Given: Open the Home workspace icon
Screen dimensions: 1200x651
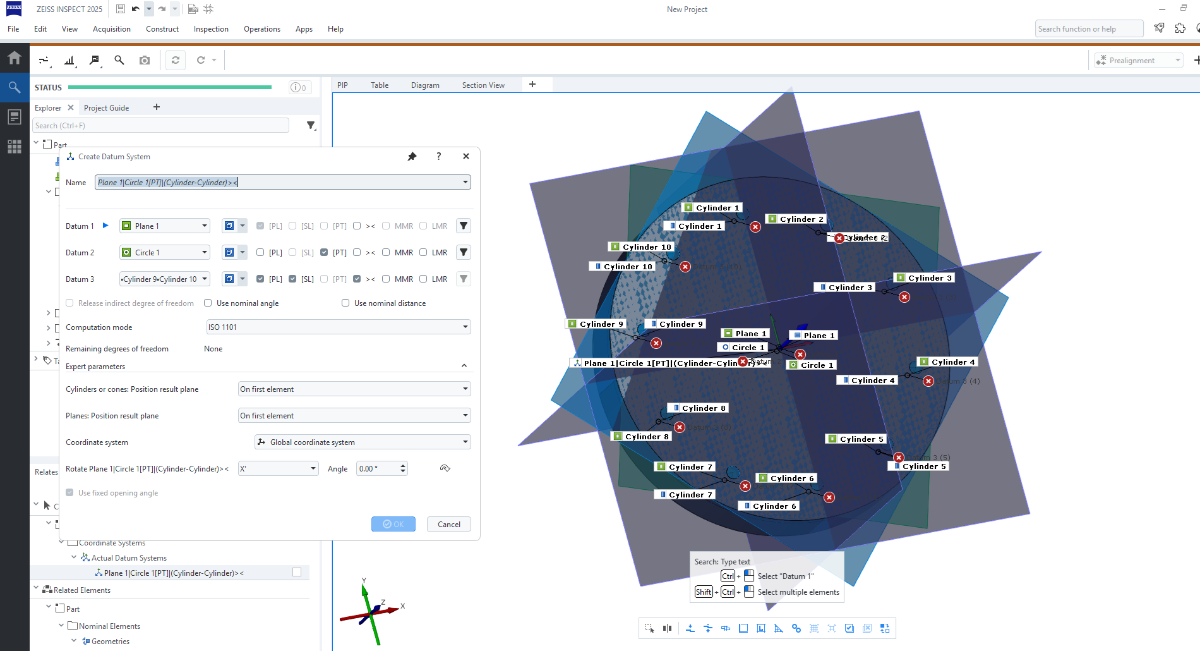Looking at the screenshot, I should [x=14, y=59].
